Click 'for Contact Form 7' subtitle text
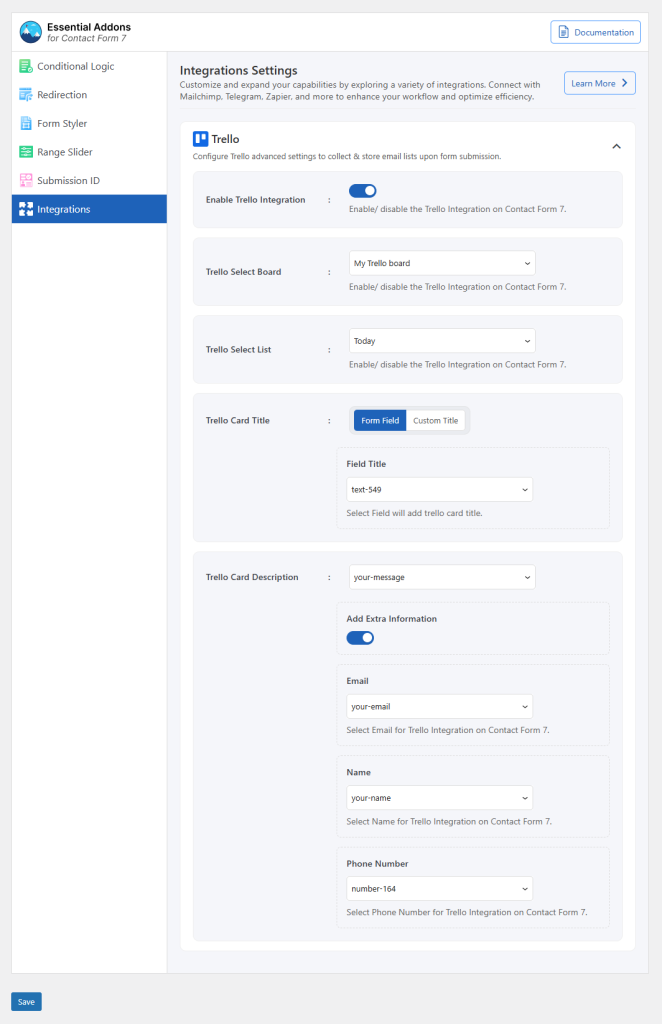662x1024 pixels. point(87,39)
